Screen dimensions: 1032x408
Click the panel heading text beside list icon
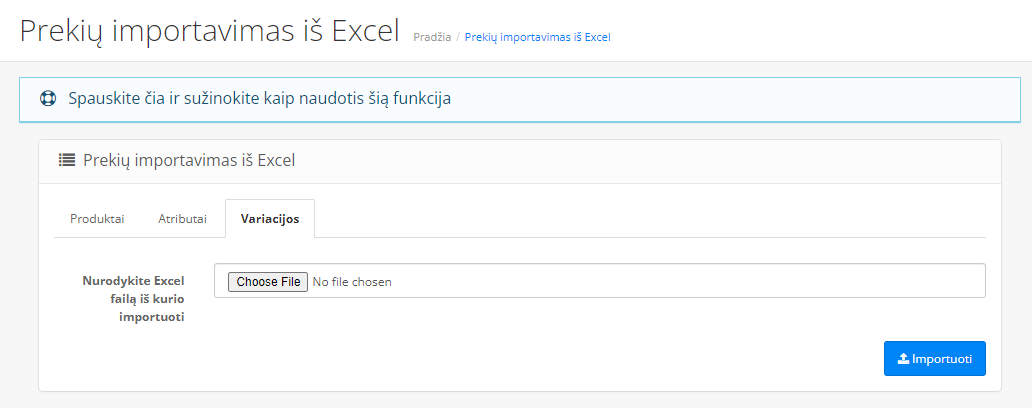coord(189,160)
